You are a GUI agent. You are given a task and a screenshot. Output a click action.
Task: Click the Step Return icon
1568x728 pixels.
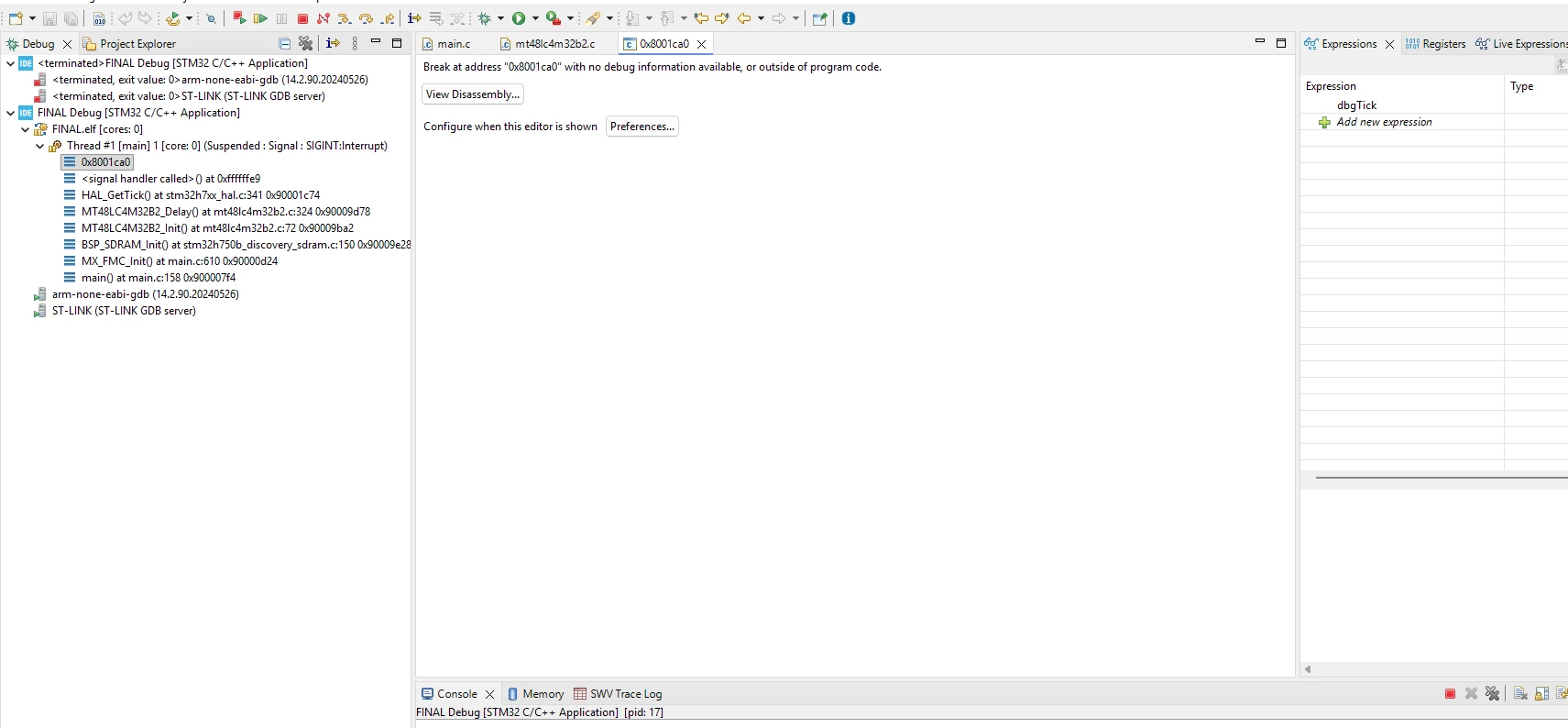[388, 18]
